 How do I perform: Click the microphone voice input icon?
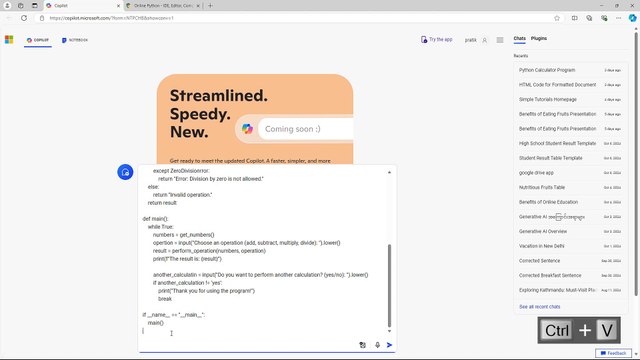pyautogui.click(x=377, y=345)
